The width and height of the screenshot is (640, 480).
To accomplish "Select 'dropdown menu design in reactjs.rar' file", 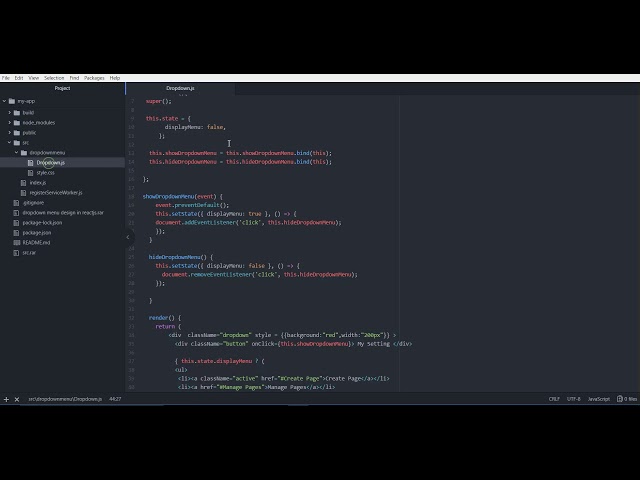I will pos(63,213).
